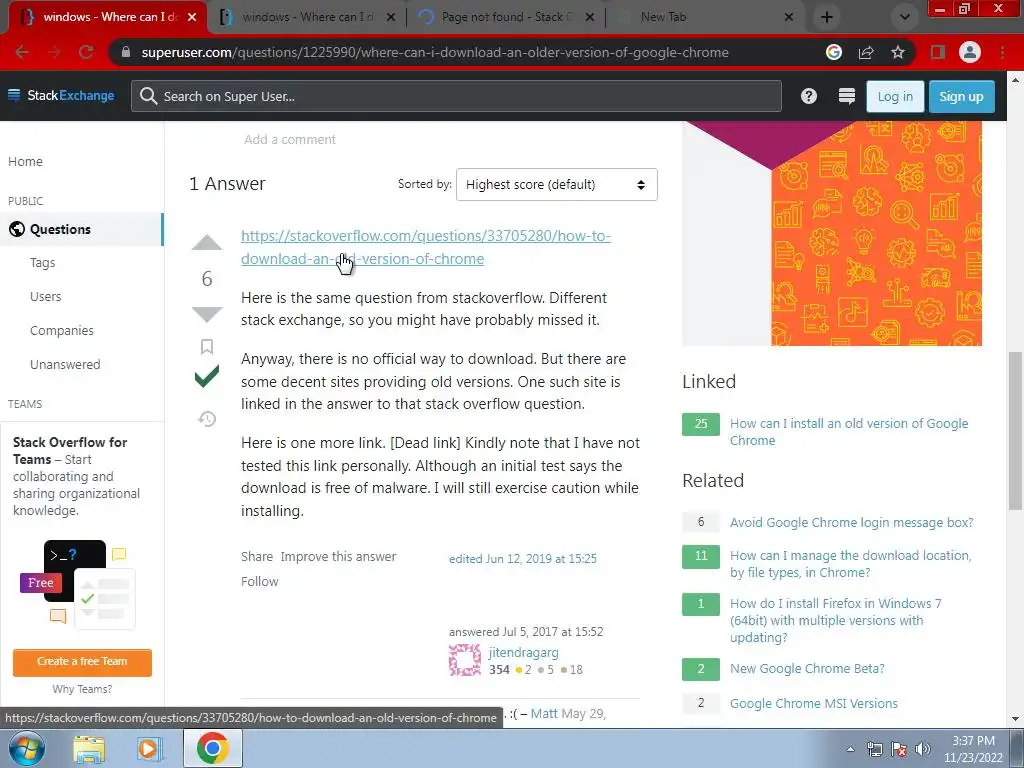This screenshot has height=768, width=1024.
Task: Open the Chrome profile avatar
Action: [970, 52]
